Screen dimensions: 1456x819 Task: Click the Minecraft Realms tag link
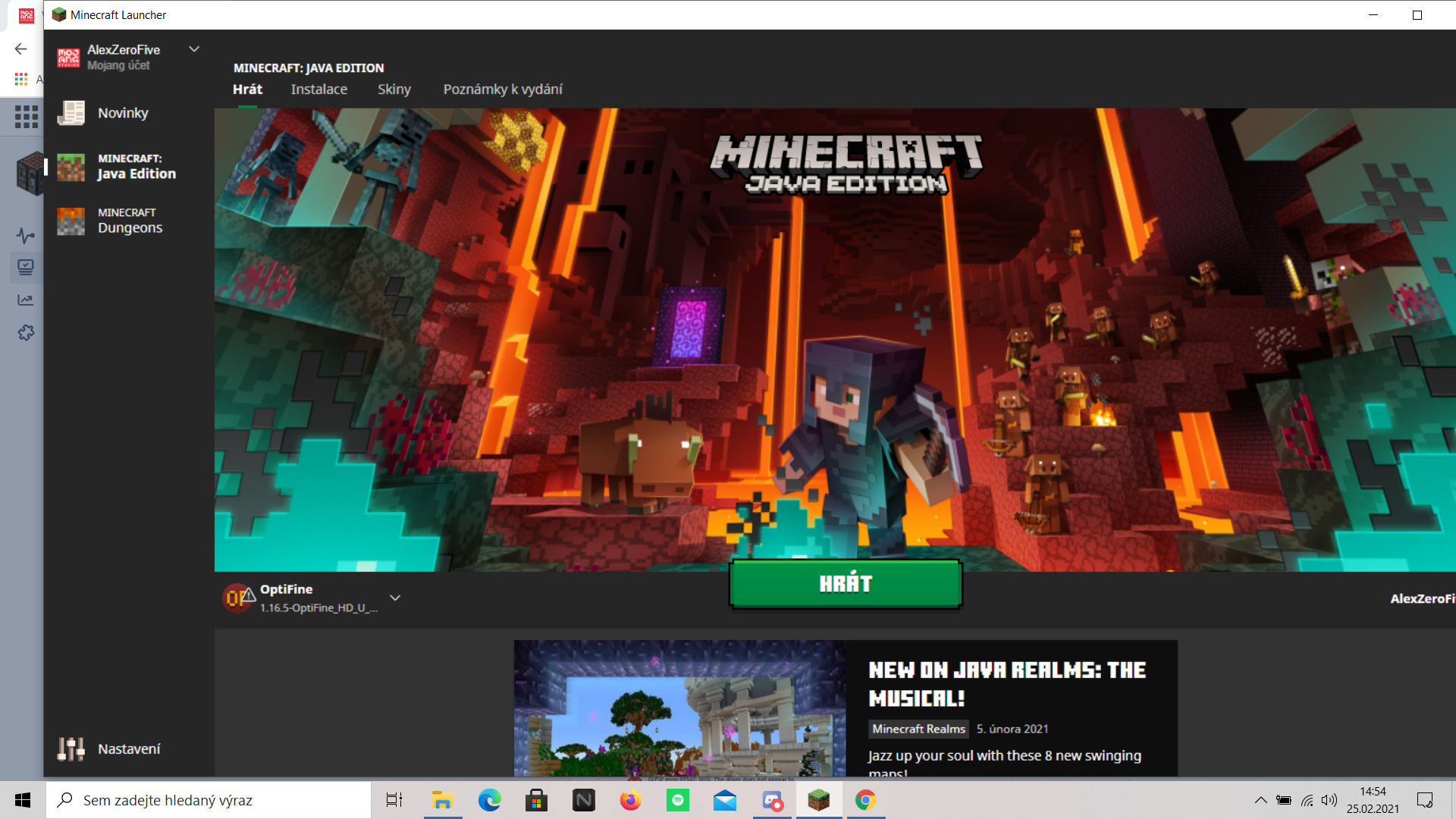click(x=918, y=729)
